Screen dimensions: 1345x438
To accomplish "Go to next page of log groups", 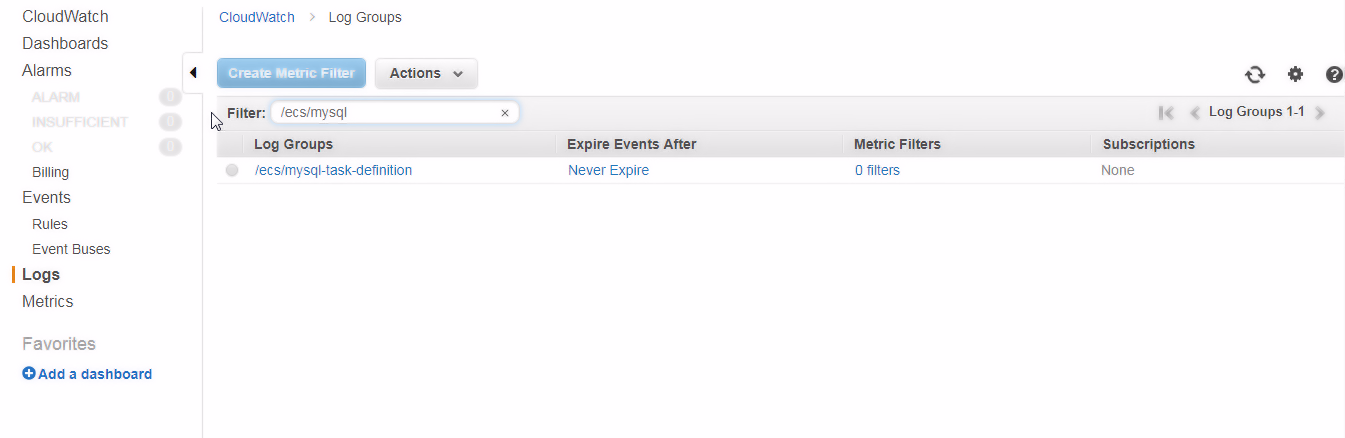I will point(1320,113).
